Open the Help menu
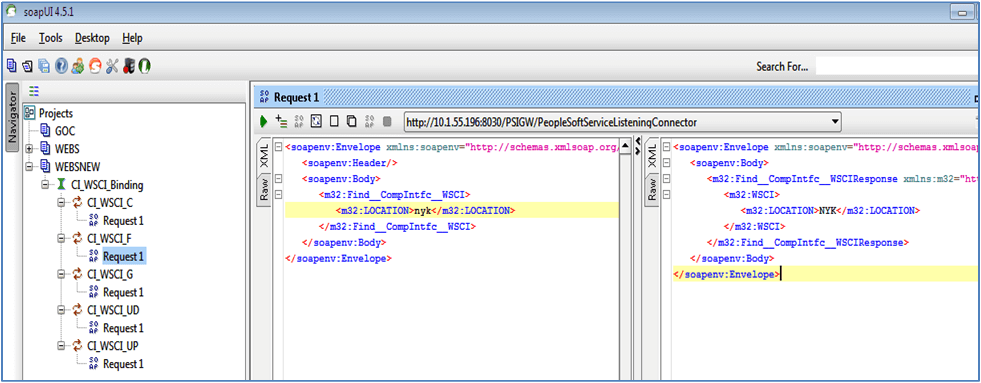The image size is (981, 383). click(132, 38)
